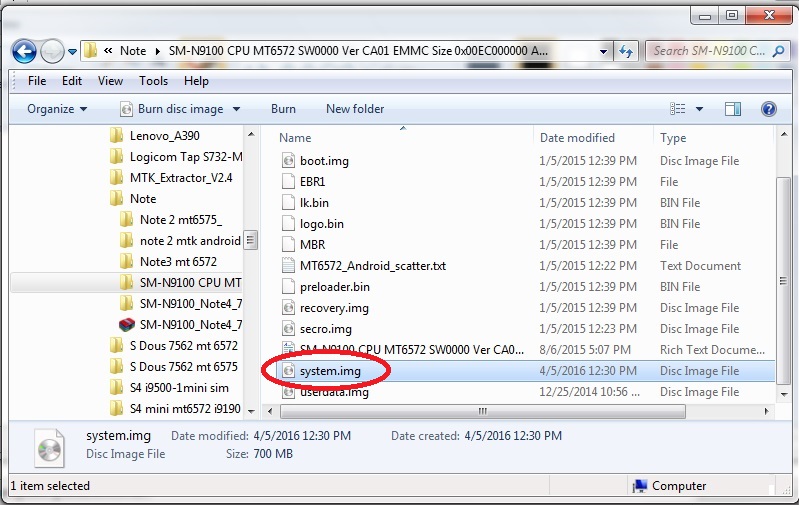Select the recovery.img disc icon
The height and width of the screenshot is (505, 799).
(x=288, y=308)
